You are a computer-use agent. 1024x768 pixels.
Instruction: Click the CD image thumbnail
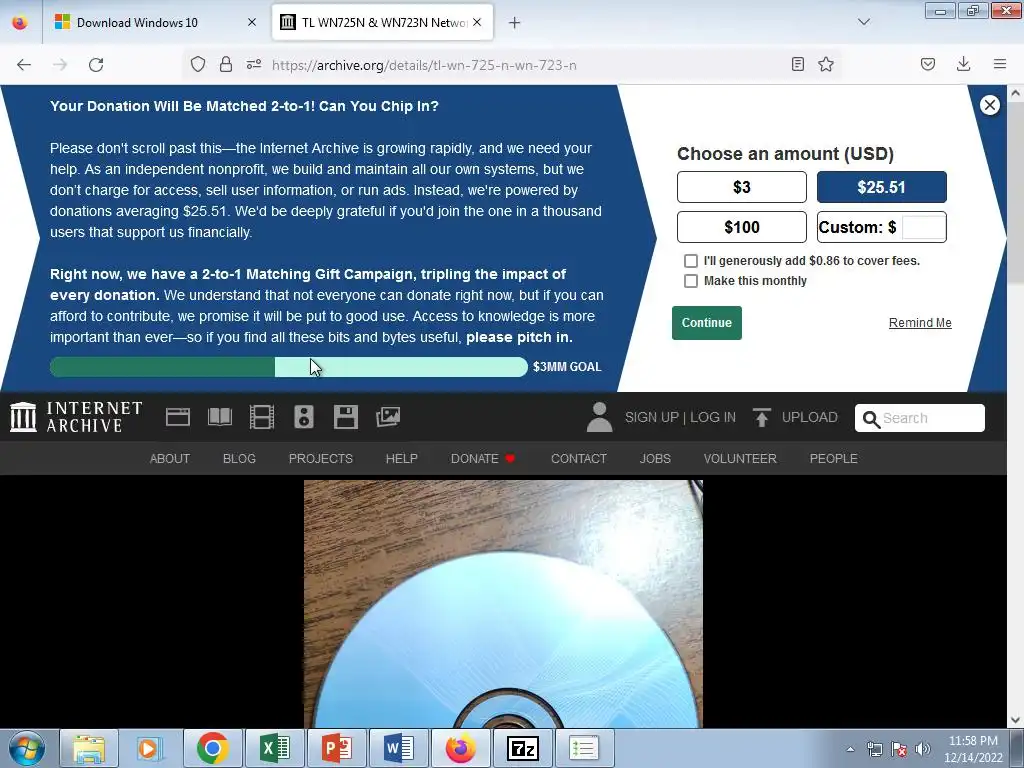point(503,604)
